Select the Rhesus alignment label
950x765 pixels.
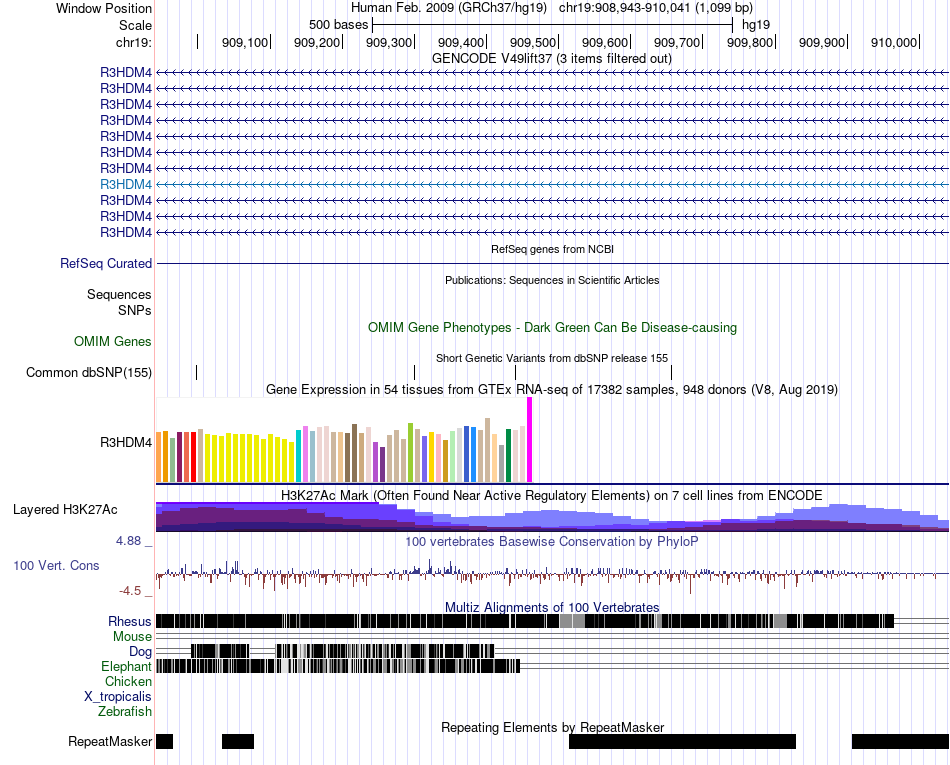pos(130,621)
